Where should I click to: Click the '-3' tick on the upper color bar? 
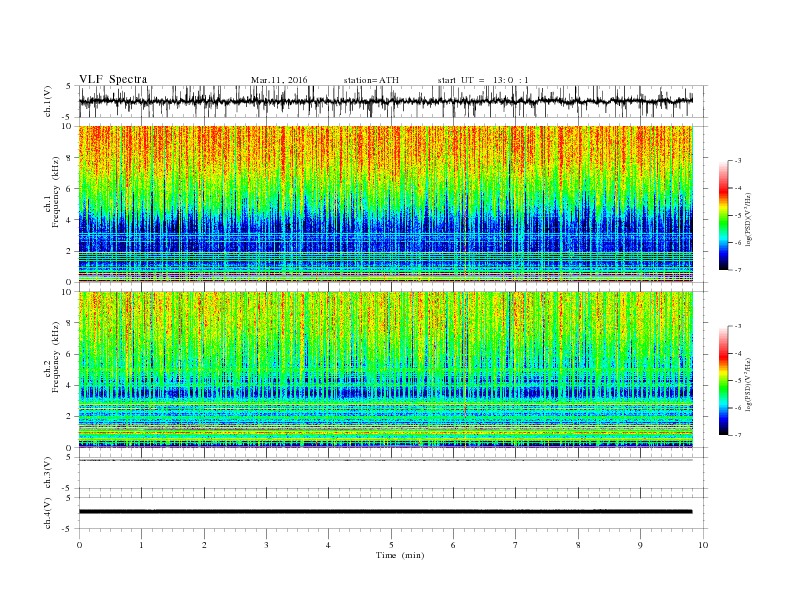coord(737,161)
